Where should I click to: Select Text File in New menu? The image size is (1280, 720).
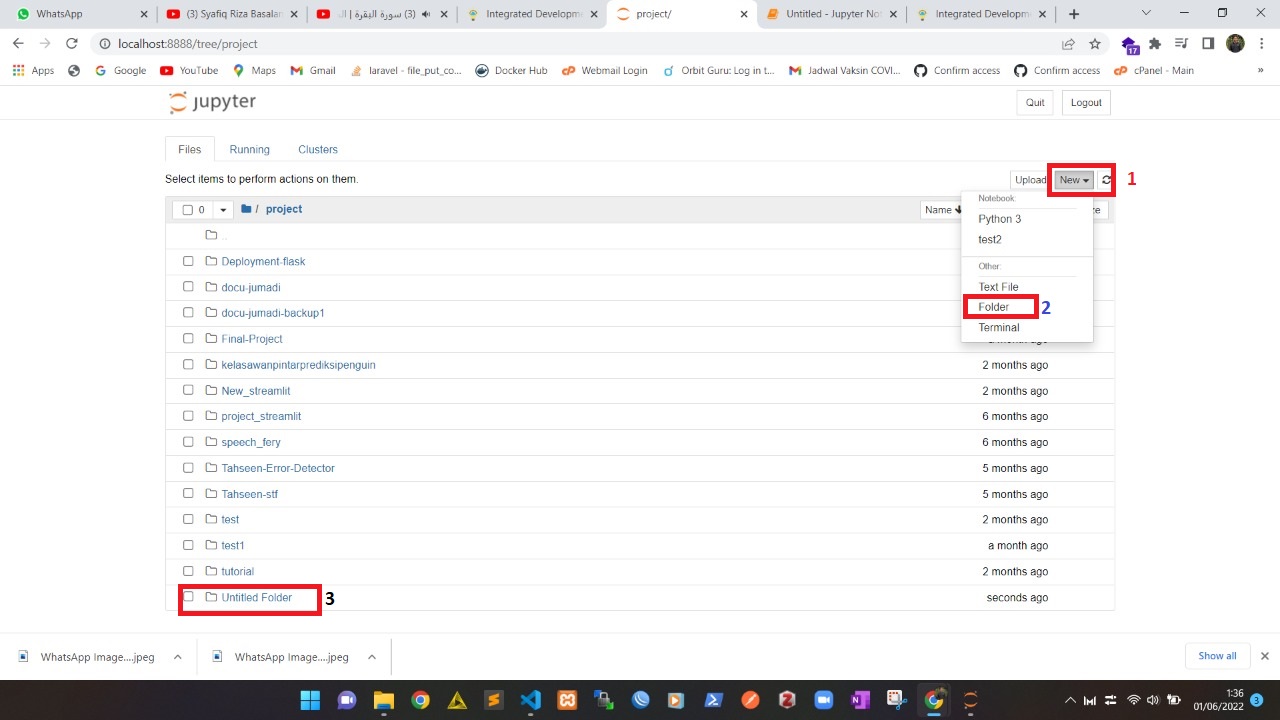click(998, 287)
